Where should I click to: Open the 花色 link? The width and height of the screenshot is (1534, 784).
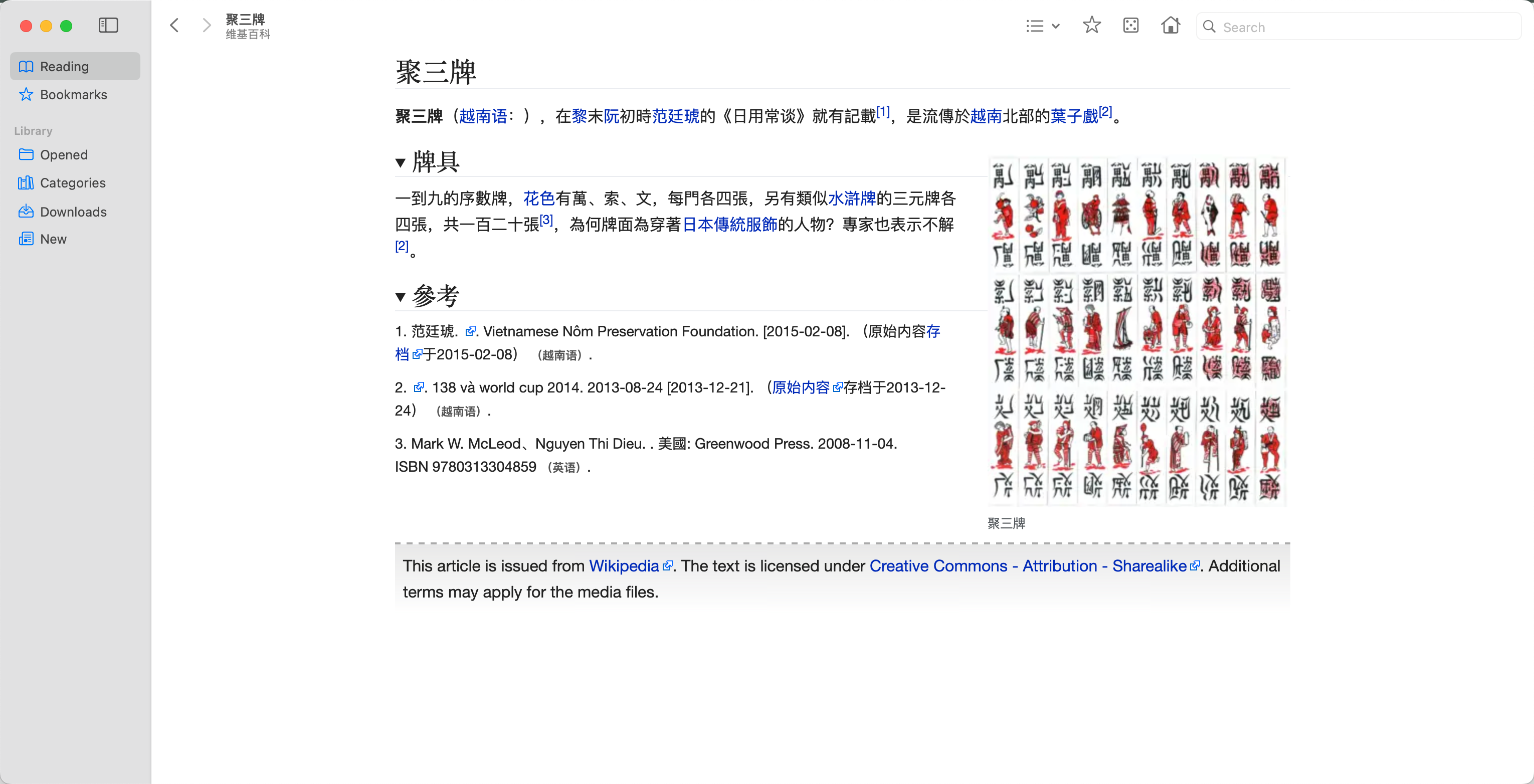coord(539,198)
